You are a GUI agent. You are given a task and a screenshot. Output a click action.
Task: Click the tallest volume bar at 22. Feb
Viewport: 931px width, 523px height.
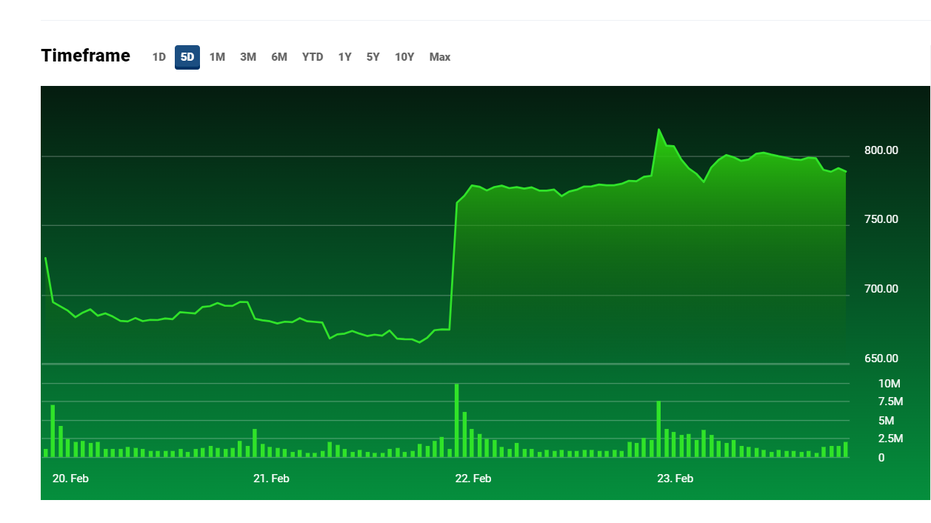click(x=457, y=420)
